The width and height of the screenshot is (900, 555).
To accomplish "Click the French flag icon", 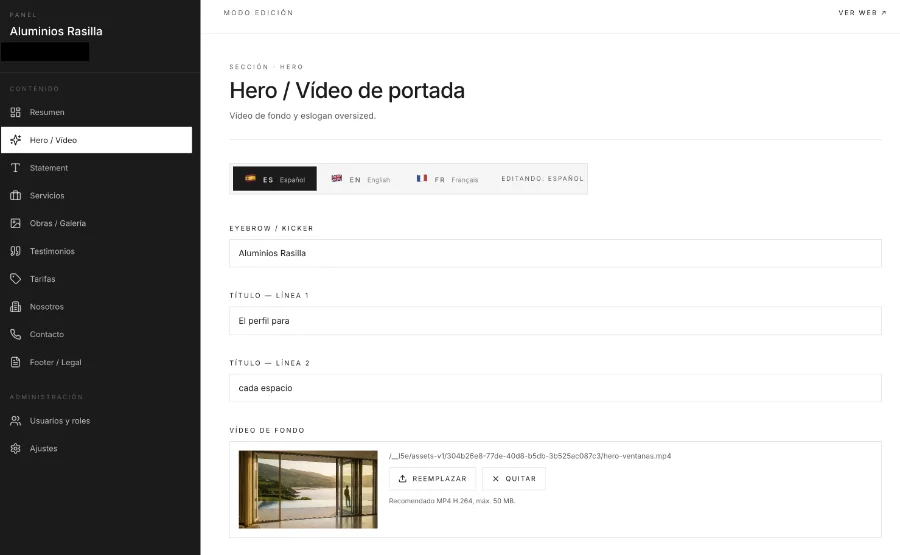I will [x=422, y=178].
